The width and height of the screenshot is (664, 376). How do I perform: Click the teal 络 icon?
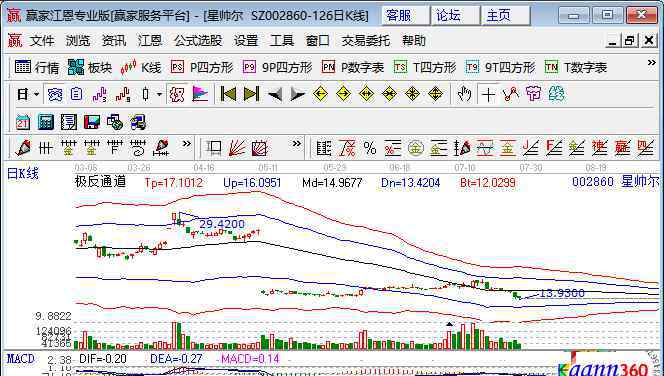tap(556, 94)
